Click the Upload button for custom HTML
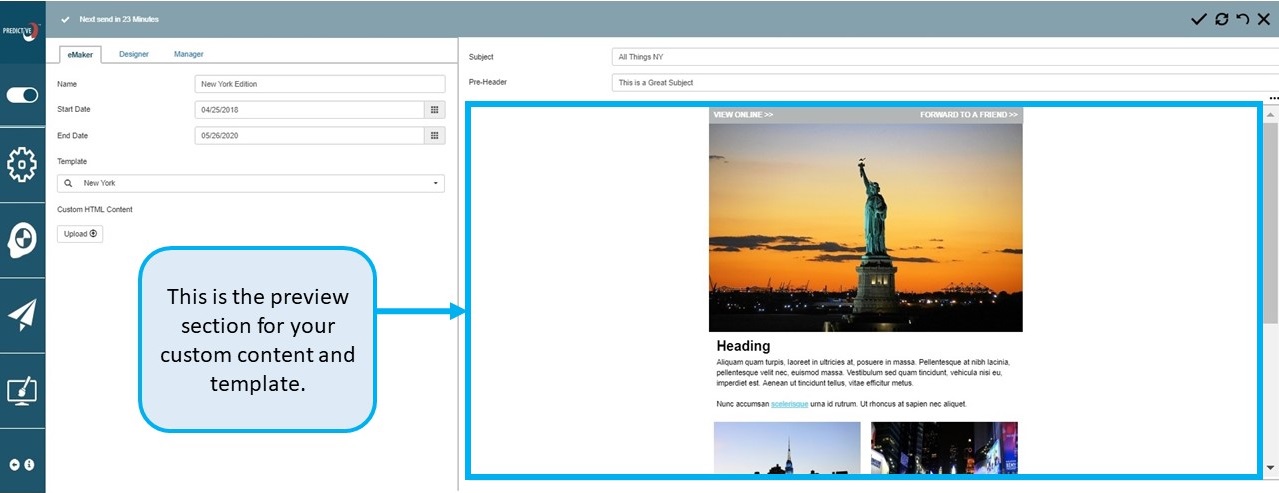Image resolution: width=1279 pixels, height=493 pixels. pos(80,234)
